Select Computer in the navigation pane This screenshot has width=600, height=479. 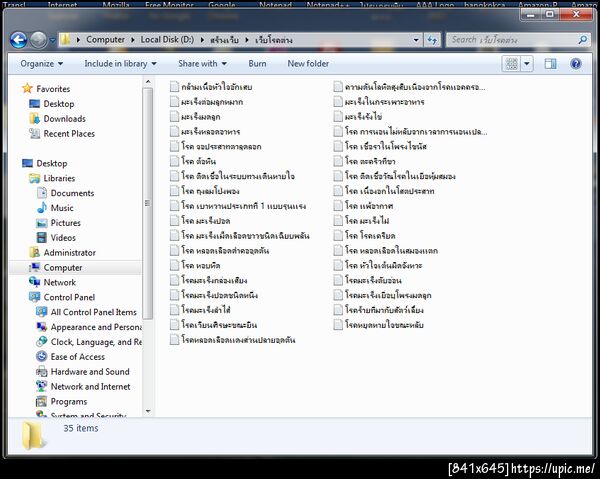63,267
